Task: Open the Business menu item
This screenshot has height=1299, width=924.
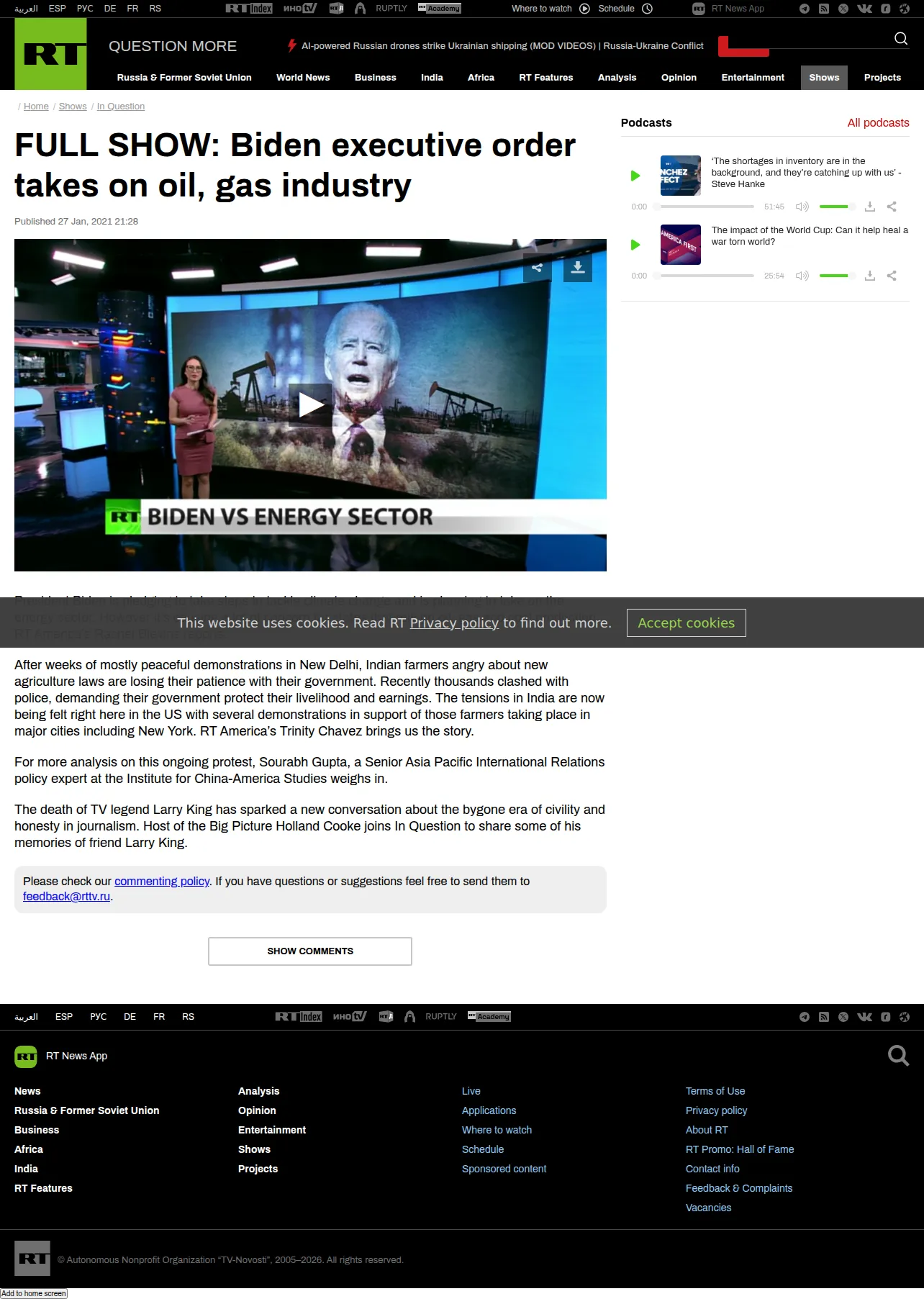Action: 376,78
